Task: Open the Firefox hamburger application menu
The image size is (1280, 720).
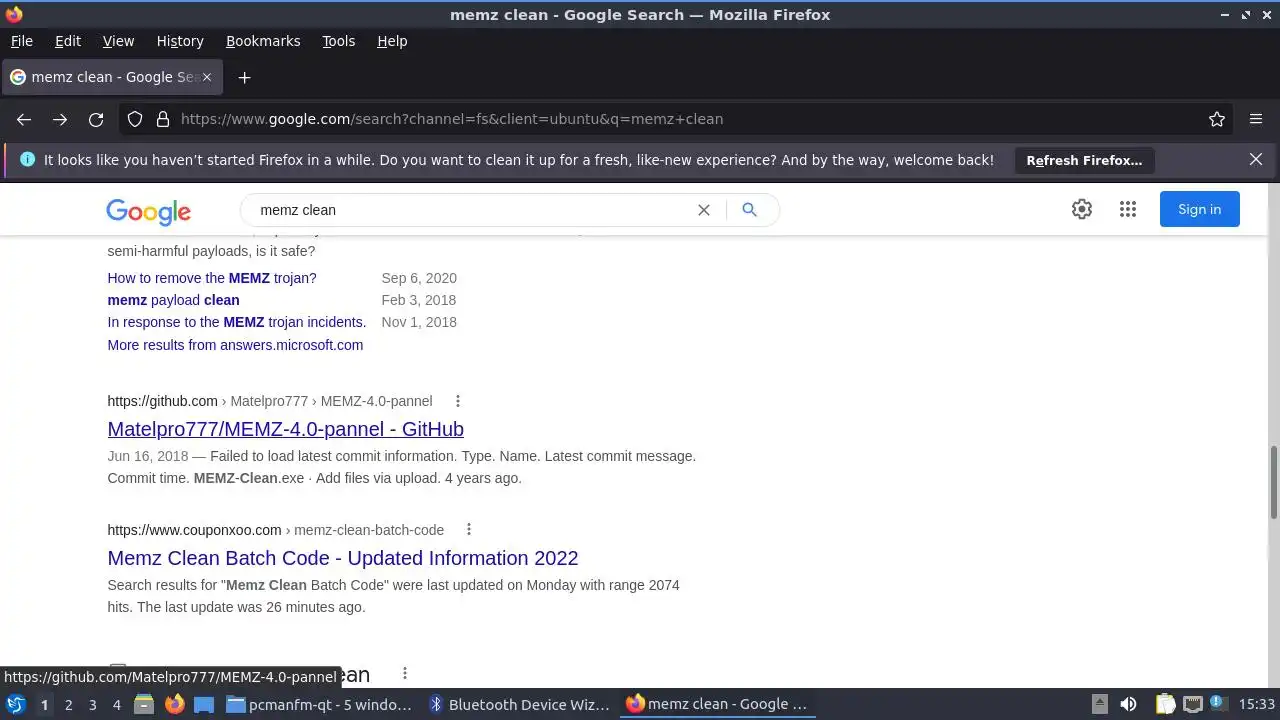Action: [x=1256, y=119]
